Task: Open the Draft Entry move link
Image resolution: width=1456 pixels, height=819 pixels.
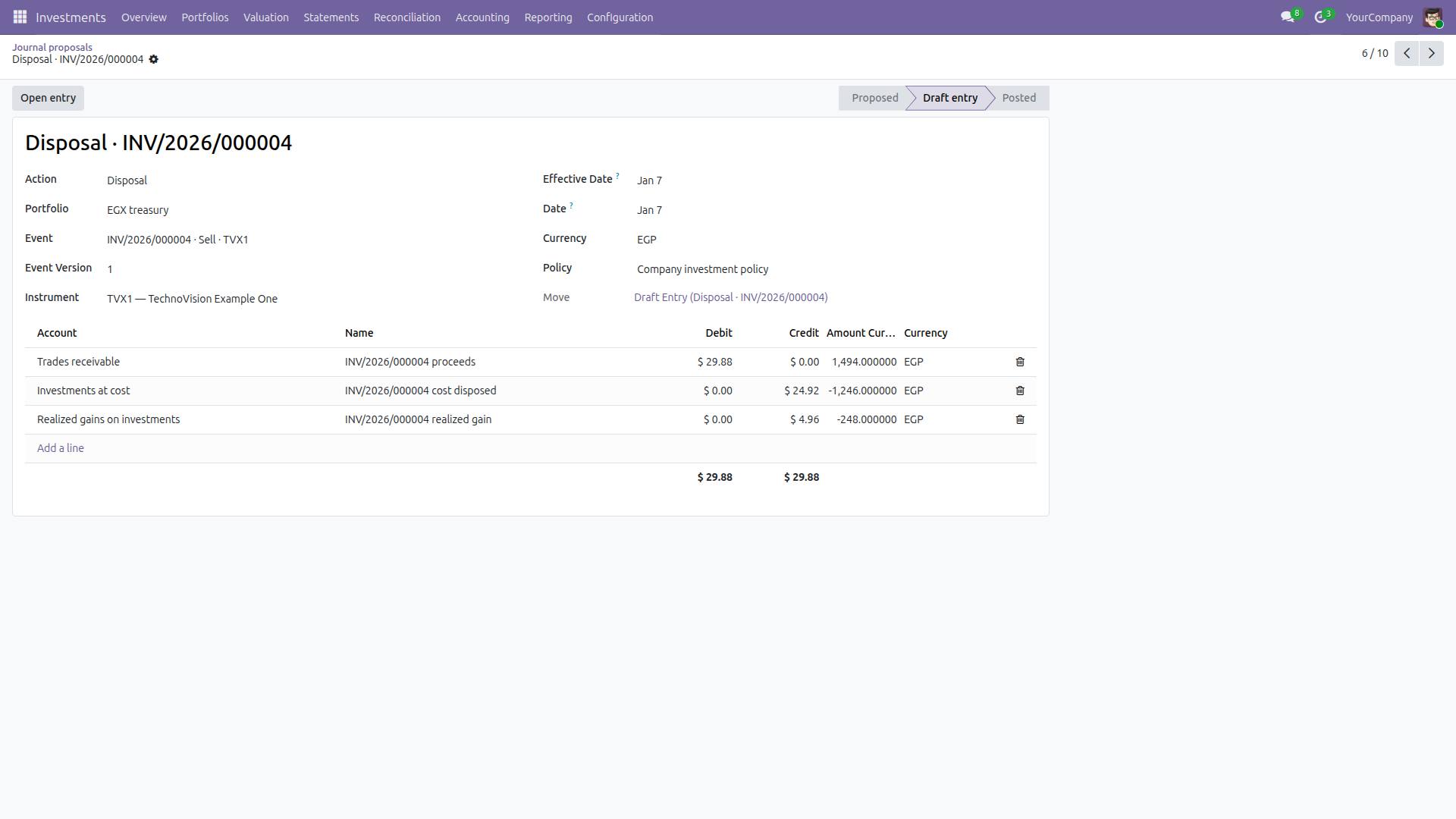Action: coord(731,297)
